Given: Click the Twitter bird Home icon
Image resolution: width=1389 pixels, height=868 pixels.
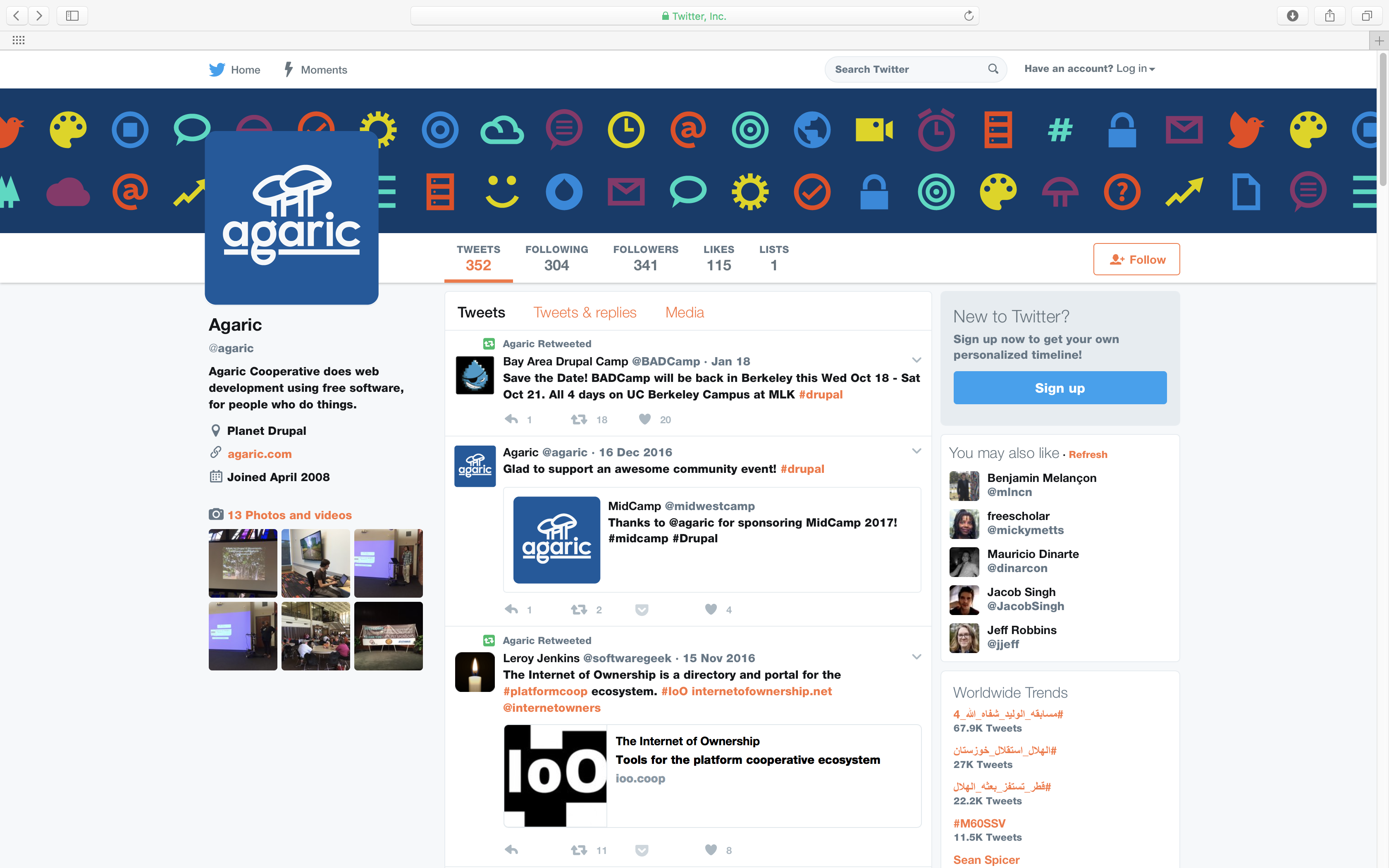Looking at the screenshot, I should pyautogui.click(x=217, y=69).
